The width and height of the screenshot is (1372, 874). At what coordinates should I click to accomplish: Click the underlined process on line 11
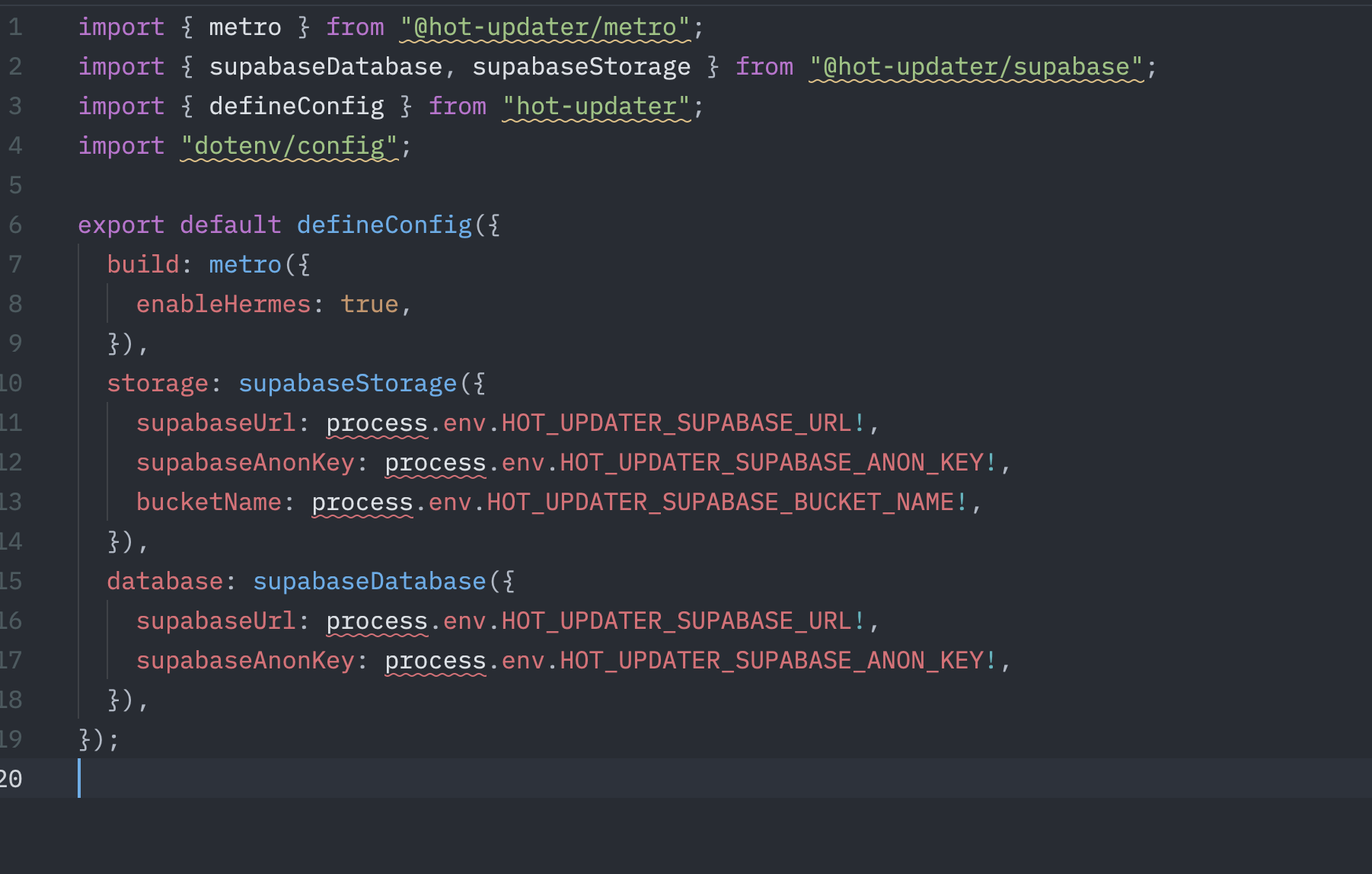coord(377,423)
